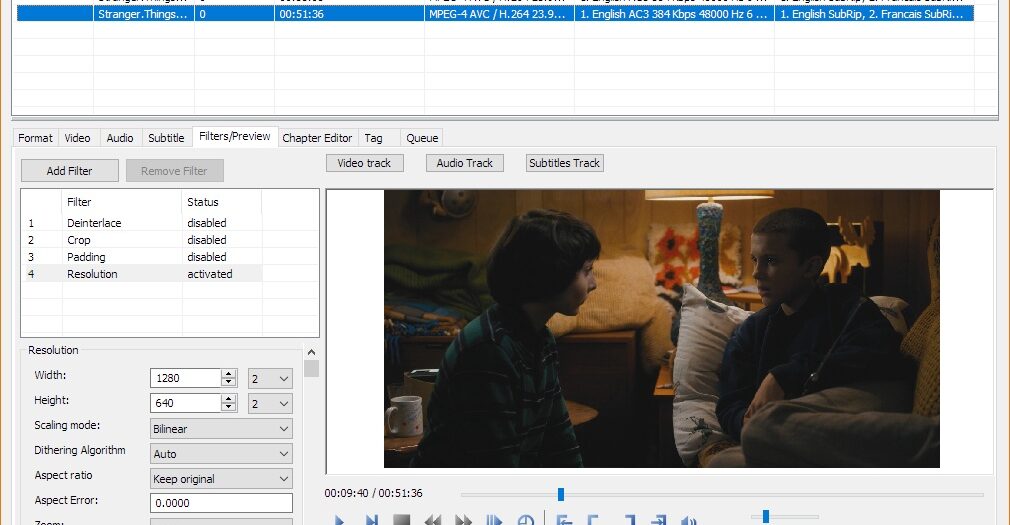Click the options panel scroll up arrow
1010x525 pixels.
click(311, 352)
